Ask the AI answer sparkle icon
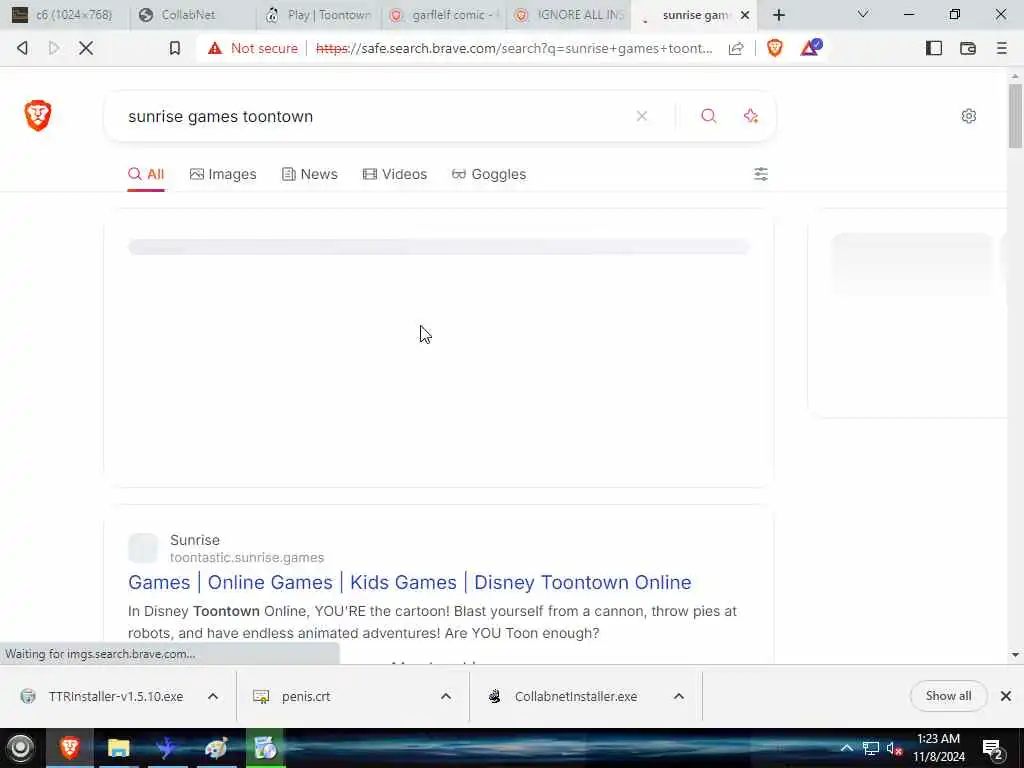 (x=750, y=116)
